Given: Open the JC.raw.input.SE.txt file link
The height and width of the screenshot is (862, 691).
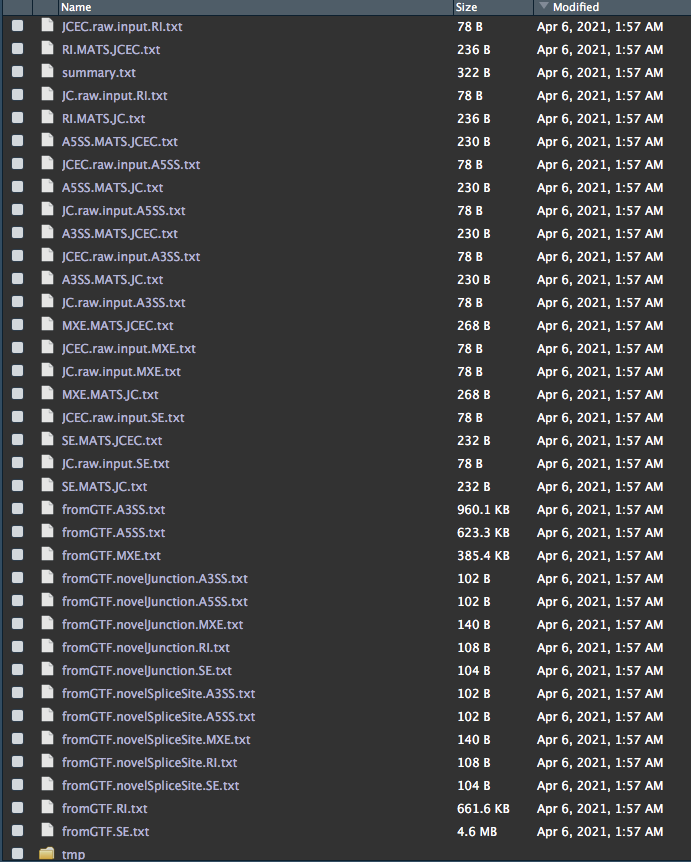Looking at the screenshot, I should click(x=113, y=463).
